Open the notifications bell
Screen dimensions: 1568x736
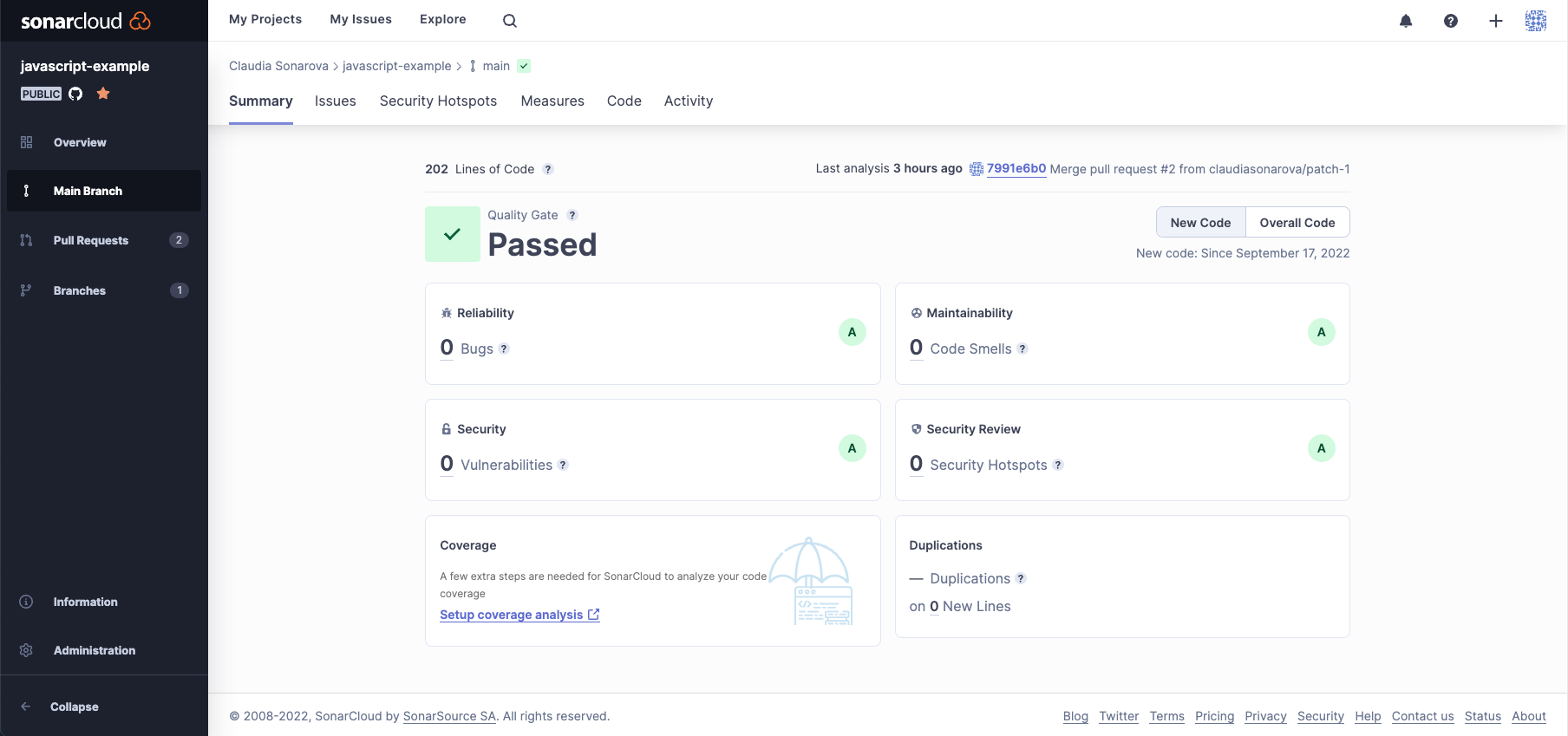(1406, 21)
